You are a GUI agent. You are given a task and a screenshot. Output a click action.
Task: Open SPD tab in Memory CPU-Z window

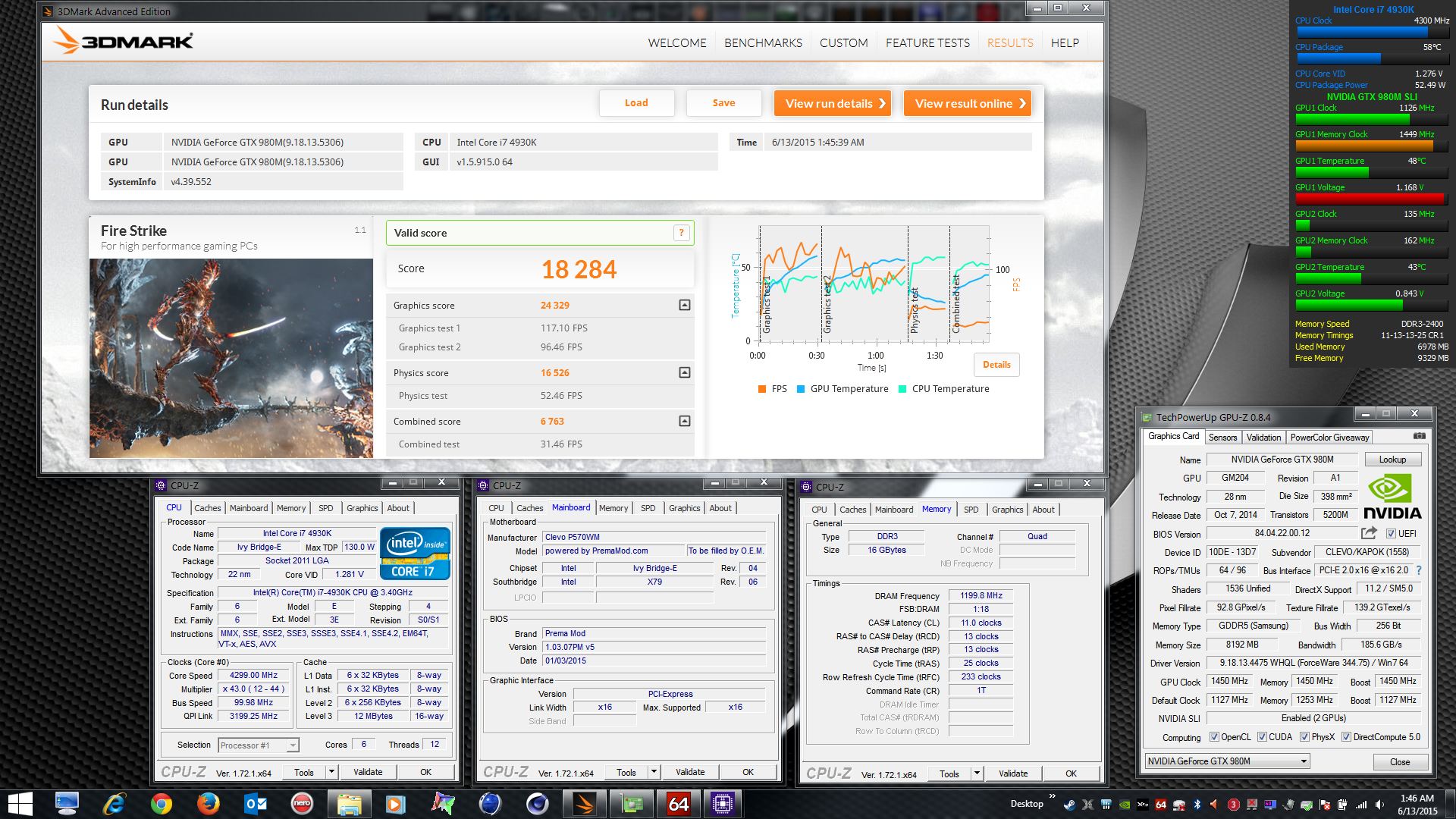(971, 510)
